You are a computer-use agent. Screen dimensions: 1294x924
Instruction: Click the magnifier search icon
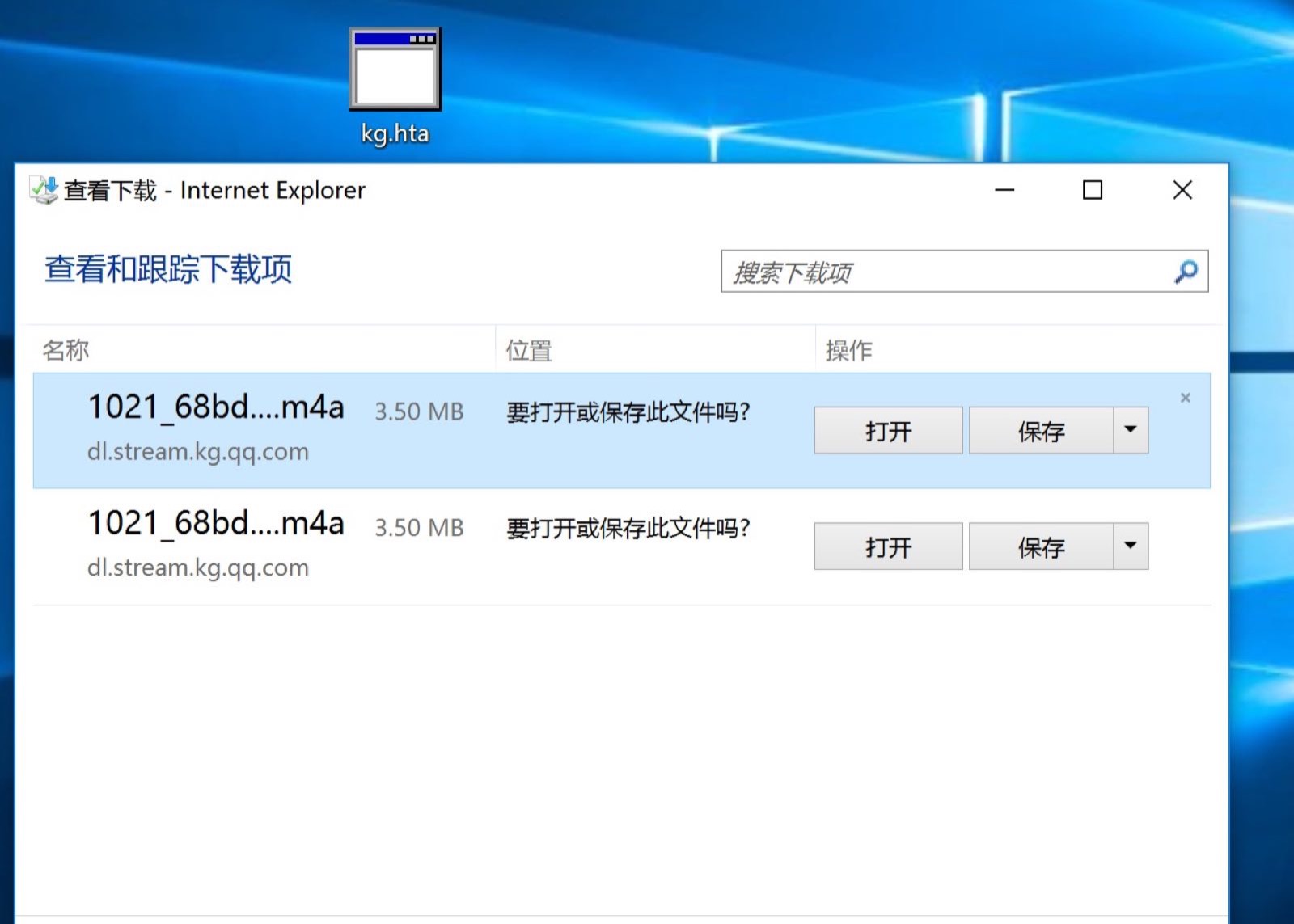1186,272
